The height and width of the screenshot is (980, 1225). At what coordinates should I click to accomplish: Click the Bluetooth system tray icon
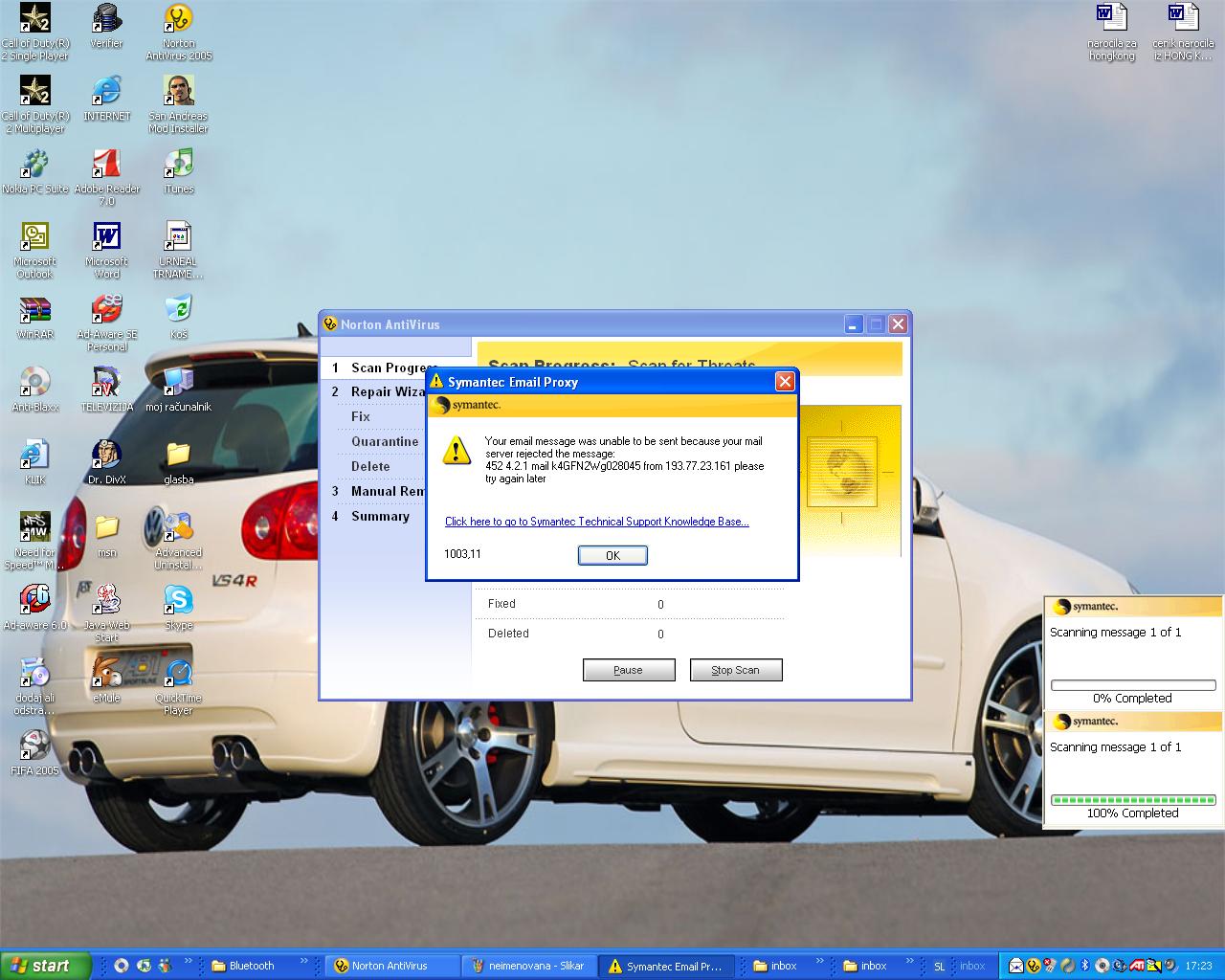[x=1085, y=966]
